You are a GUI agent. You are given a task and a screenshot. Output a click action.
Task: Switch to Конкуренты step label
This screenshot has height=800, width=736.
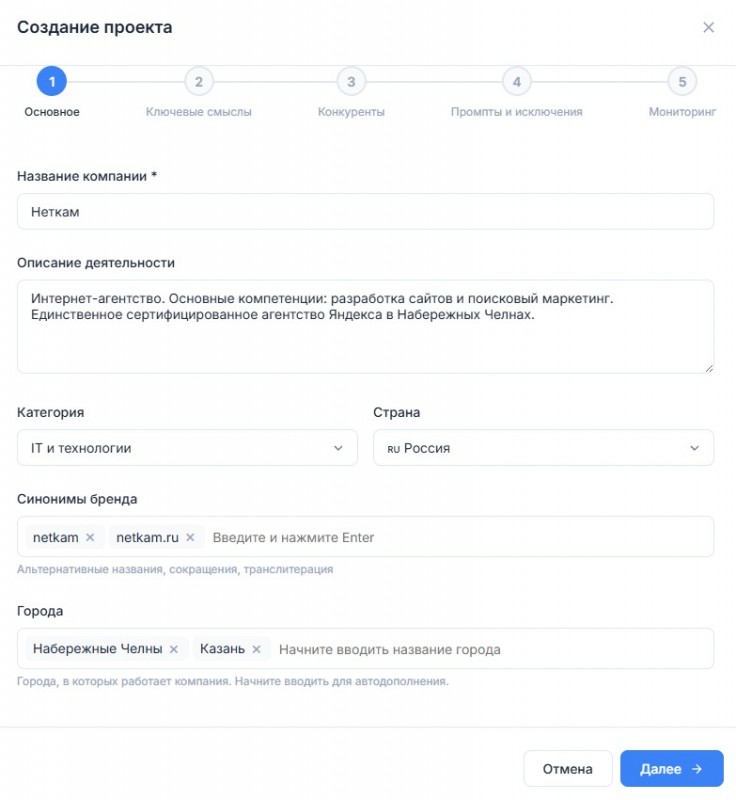(x=351, y=112)
